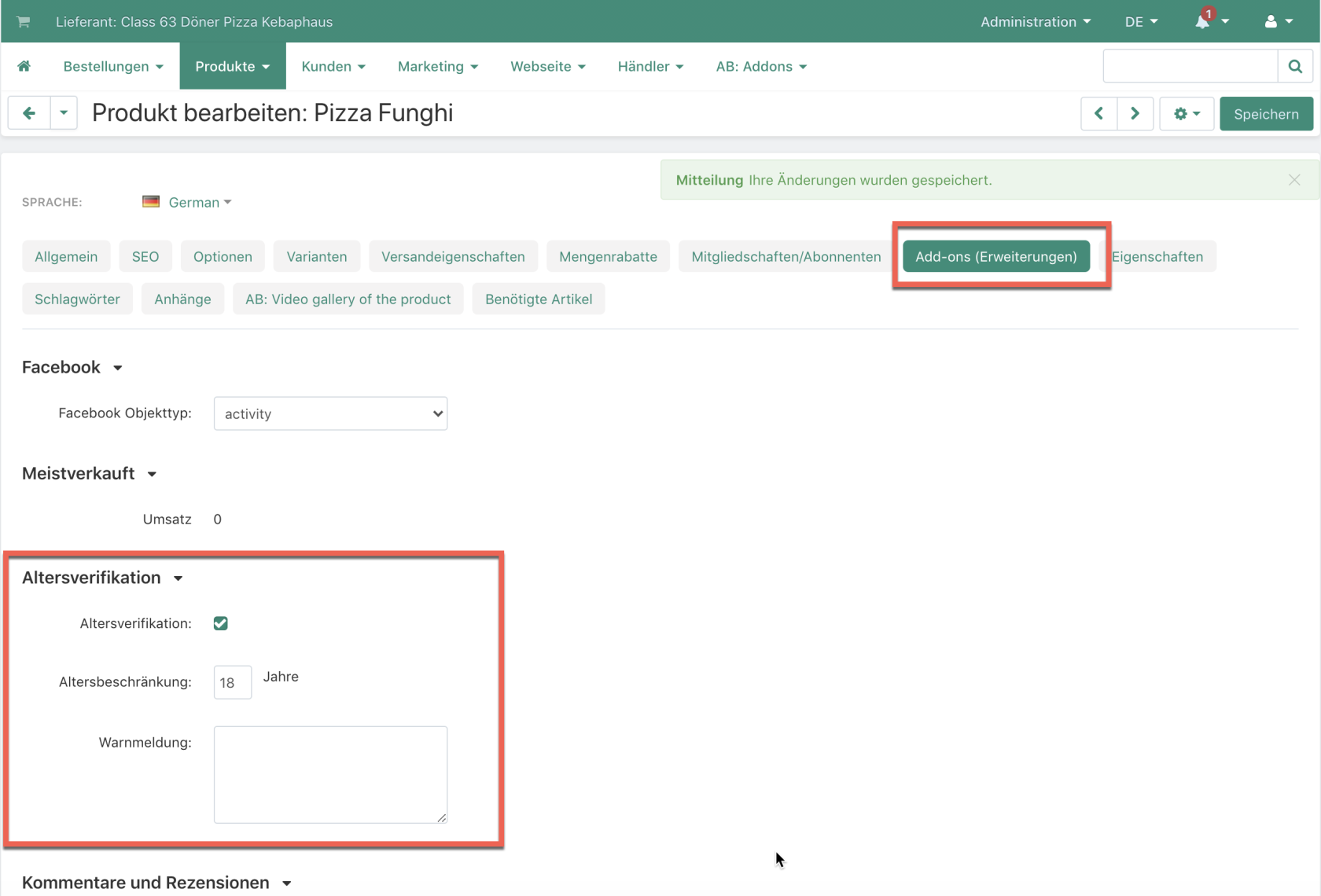Image resolution: width=1321 pixels, height=896 pixels.
Task: Click the Lieferant vendor name link
Action: click(x=194, y=21)
